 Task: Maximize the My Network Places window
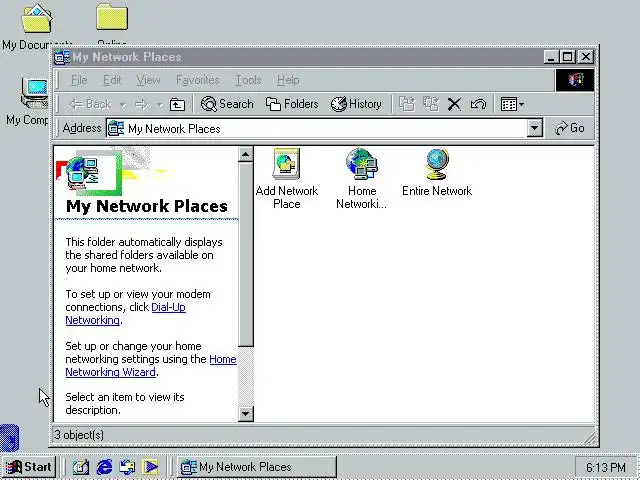point(567,57)
